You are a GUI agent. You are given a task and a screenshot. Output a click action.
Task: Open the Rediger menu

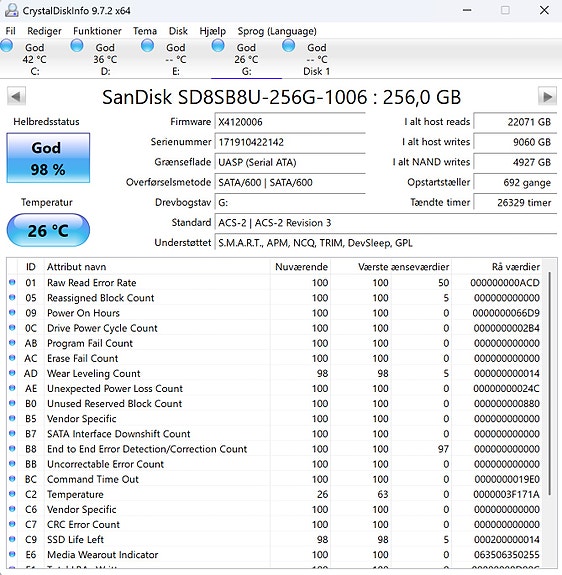pos(44,31)
